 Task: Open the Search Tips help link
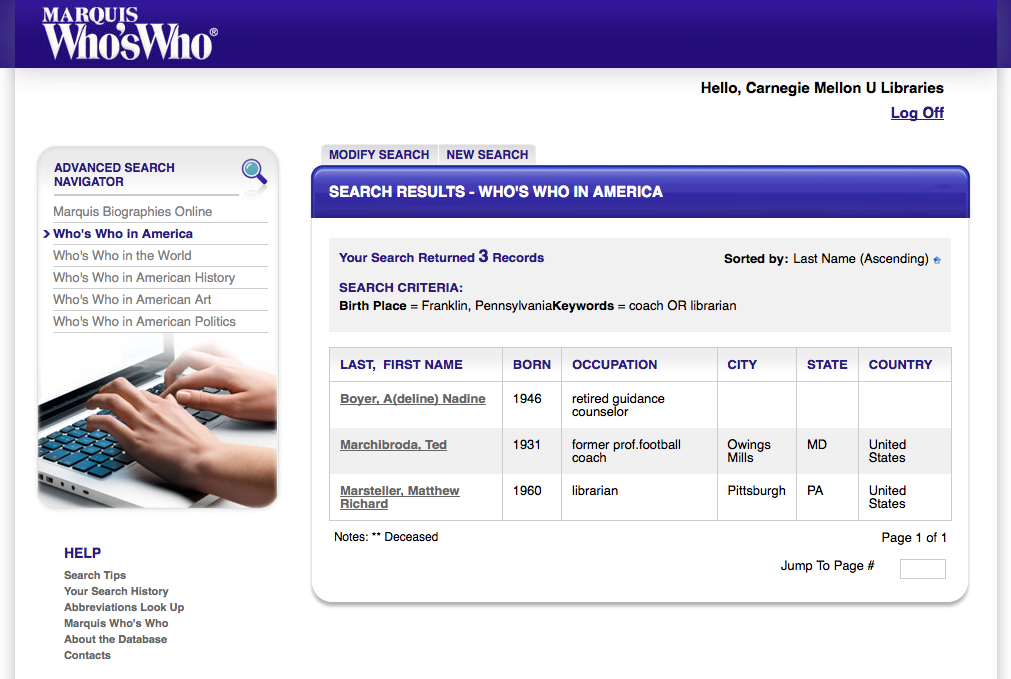click(x=95, y=575)
